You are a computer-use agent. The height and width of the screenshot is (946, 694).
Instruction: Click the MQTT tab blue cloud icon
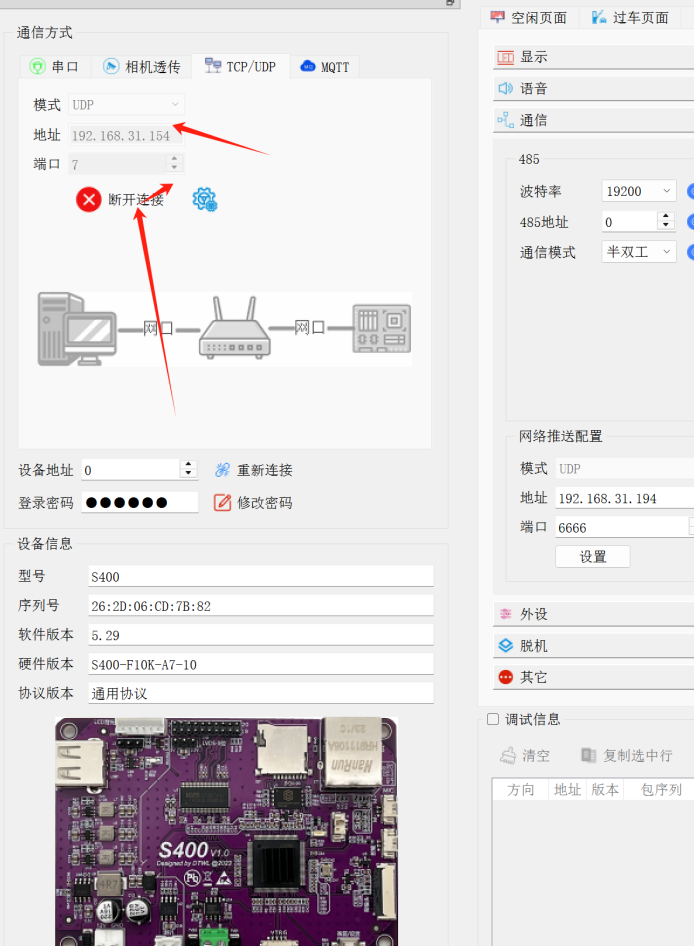tap(308, 66)
